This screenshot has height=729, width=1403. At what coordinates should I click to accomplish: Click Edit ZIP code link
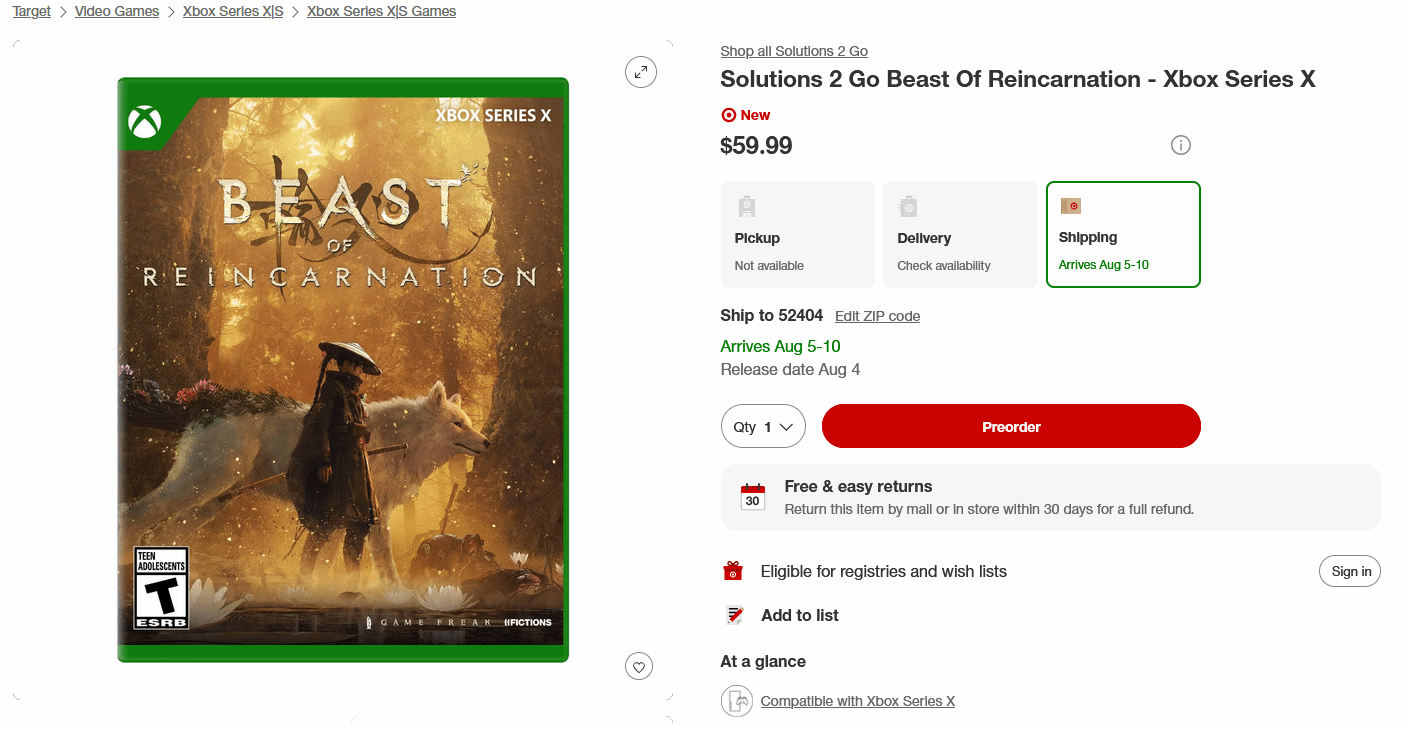[x=877, y=316]
